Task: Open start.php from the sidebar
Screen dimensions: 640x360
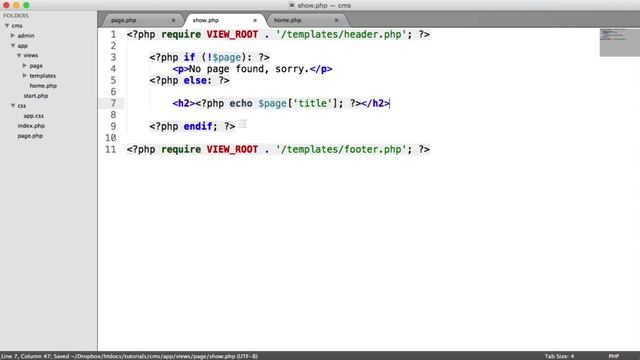Action: 36,96
